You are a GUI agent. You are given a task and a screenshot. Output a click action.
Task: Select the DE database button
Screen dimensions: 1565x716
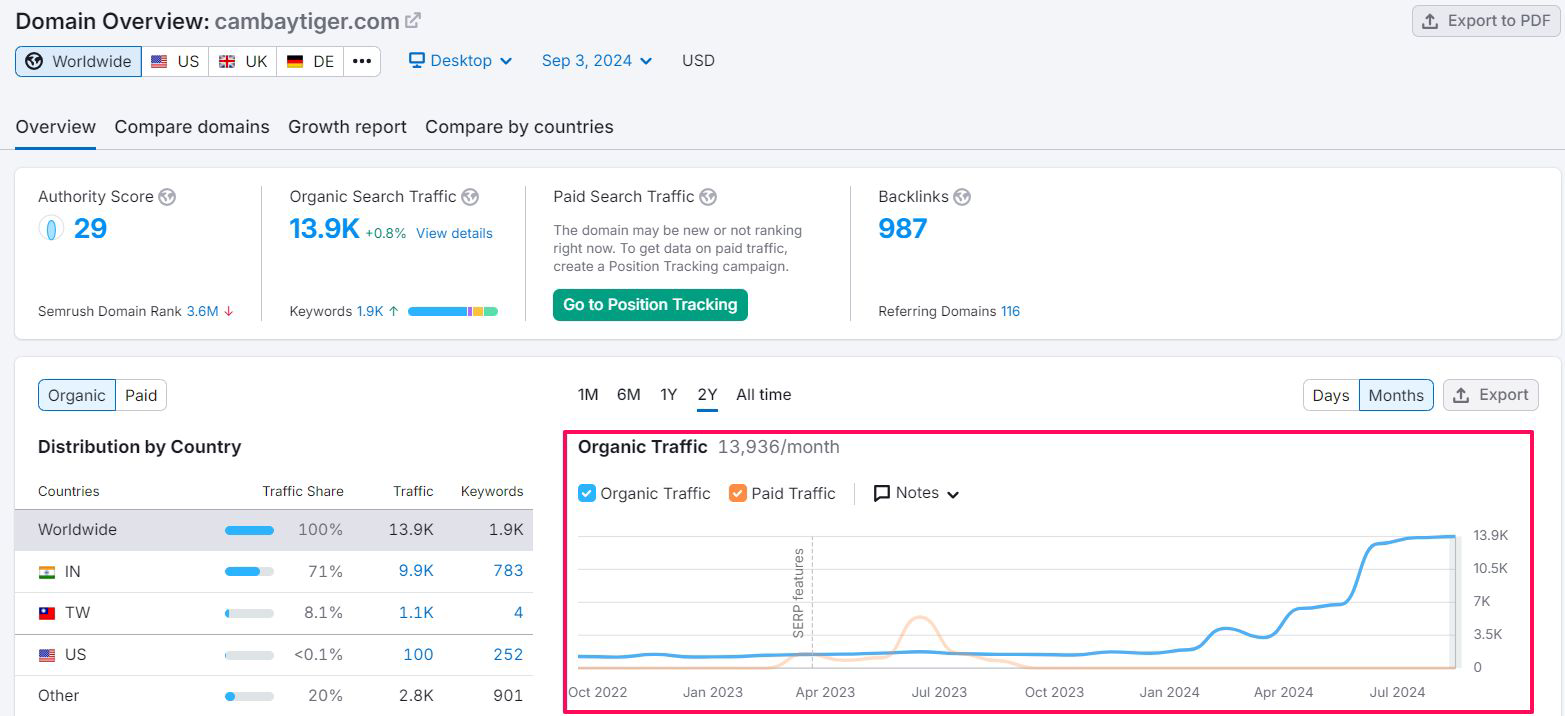pyautogui.click(x=310, y=61)
